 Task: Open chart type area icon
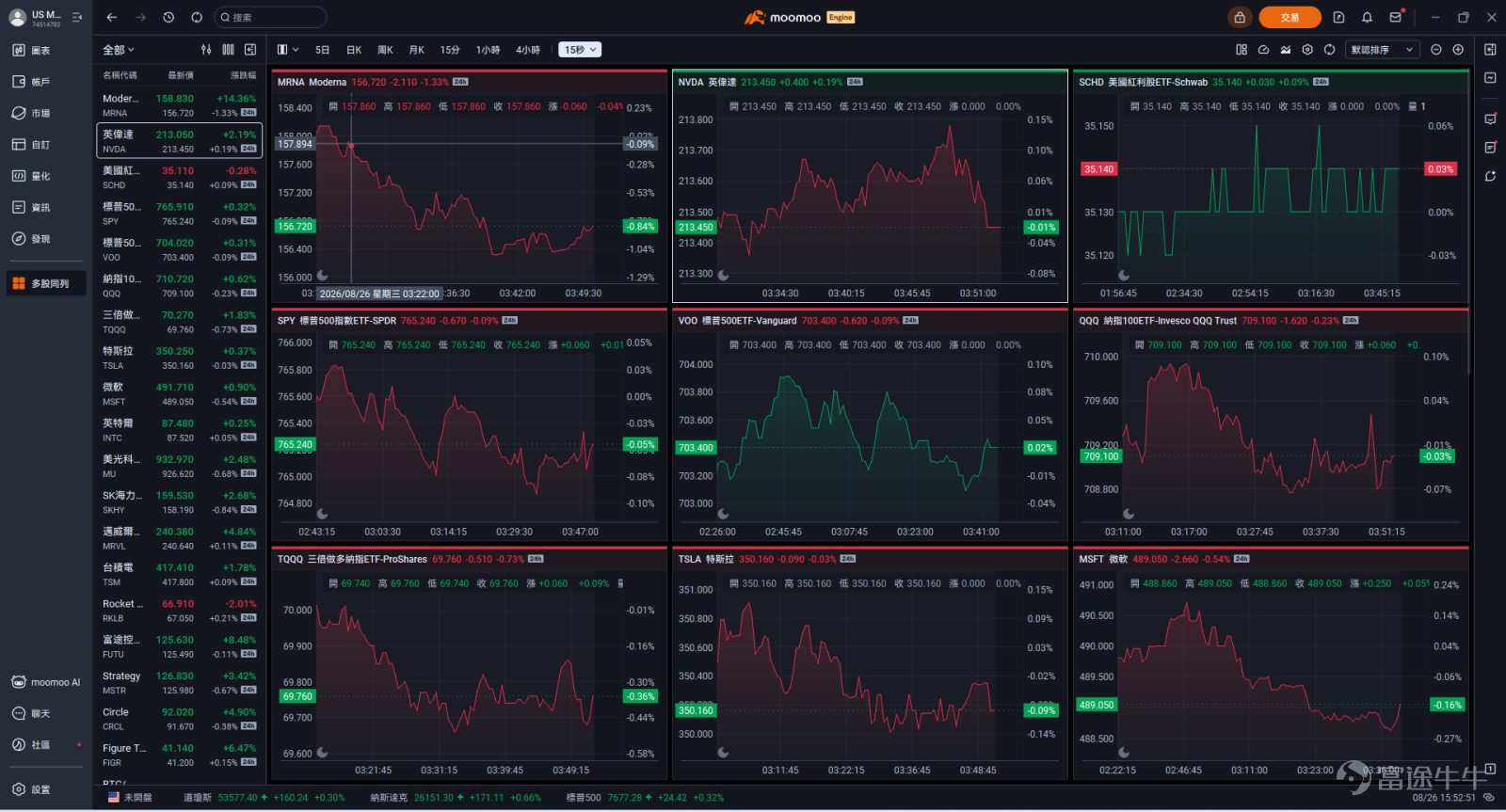[x=1286, y=50]
